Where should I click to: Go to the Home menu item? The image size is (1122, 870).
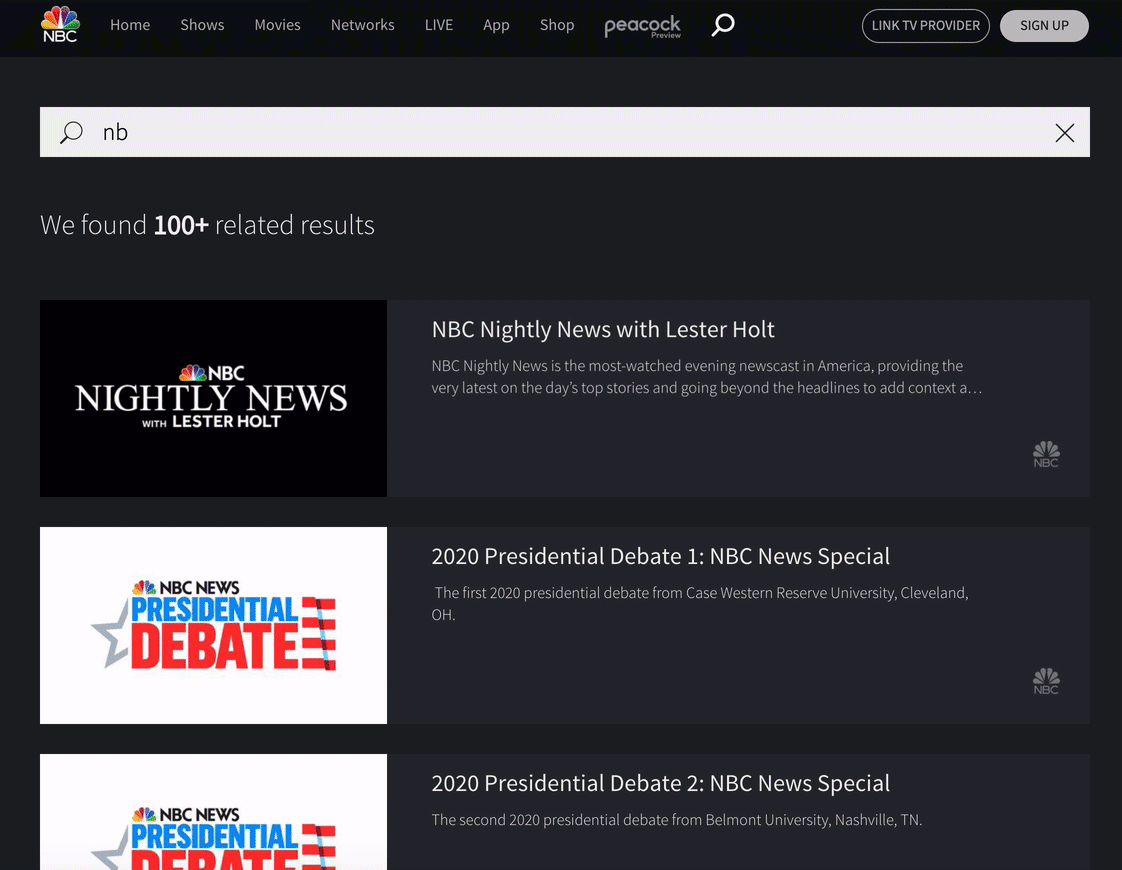130,25
